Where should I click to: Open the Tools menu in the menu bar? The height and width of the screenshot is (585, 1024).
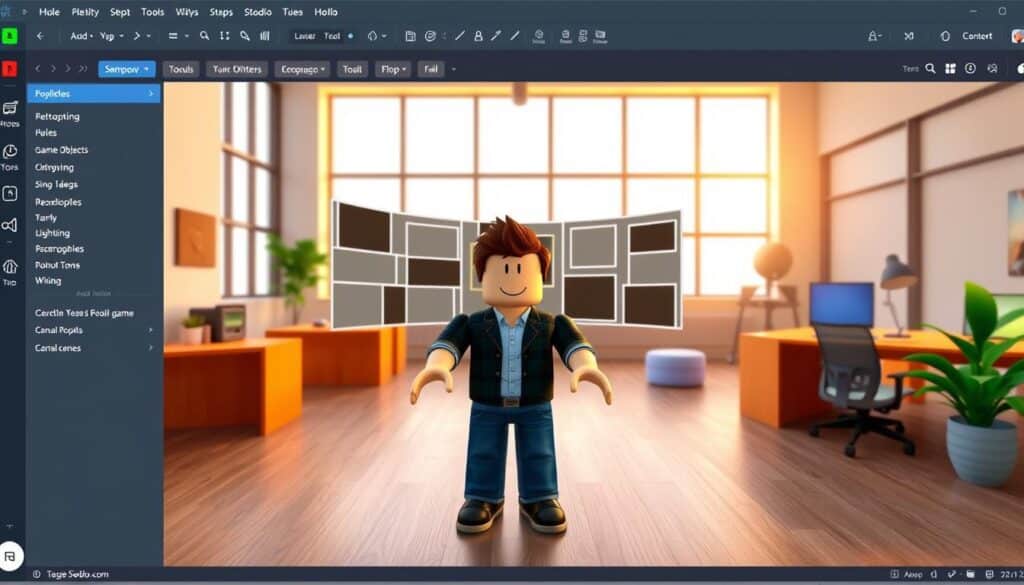pos(153,12)
